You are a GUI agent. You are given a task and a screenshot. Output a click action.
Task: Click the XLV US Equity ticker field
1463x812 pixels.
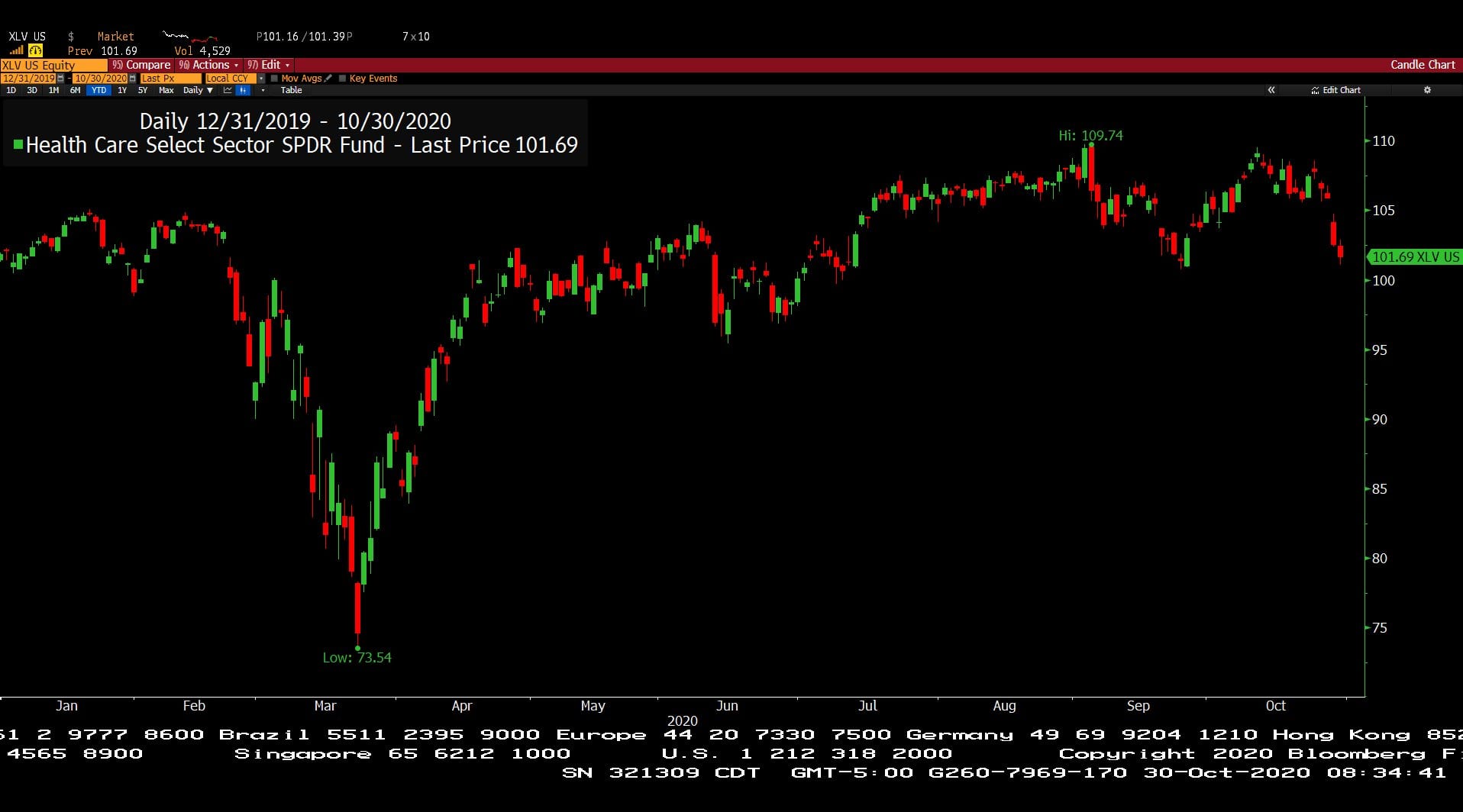pyautogui.click(x=53, y=65)
